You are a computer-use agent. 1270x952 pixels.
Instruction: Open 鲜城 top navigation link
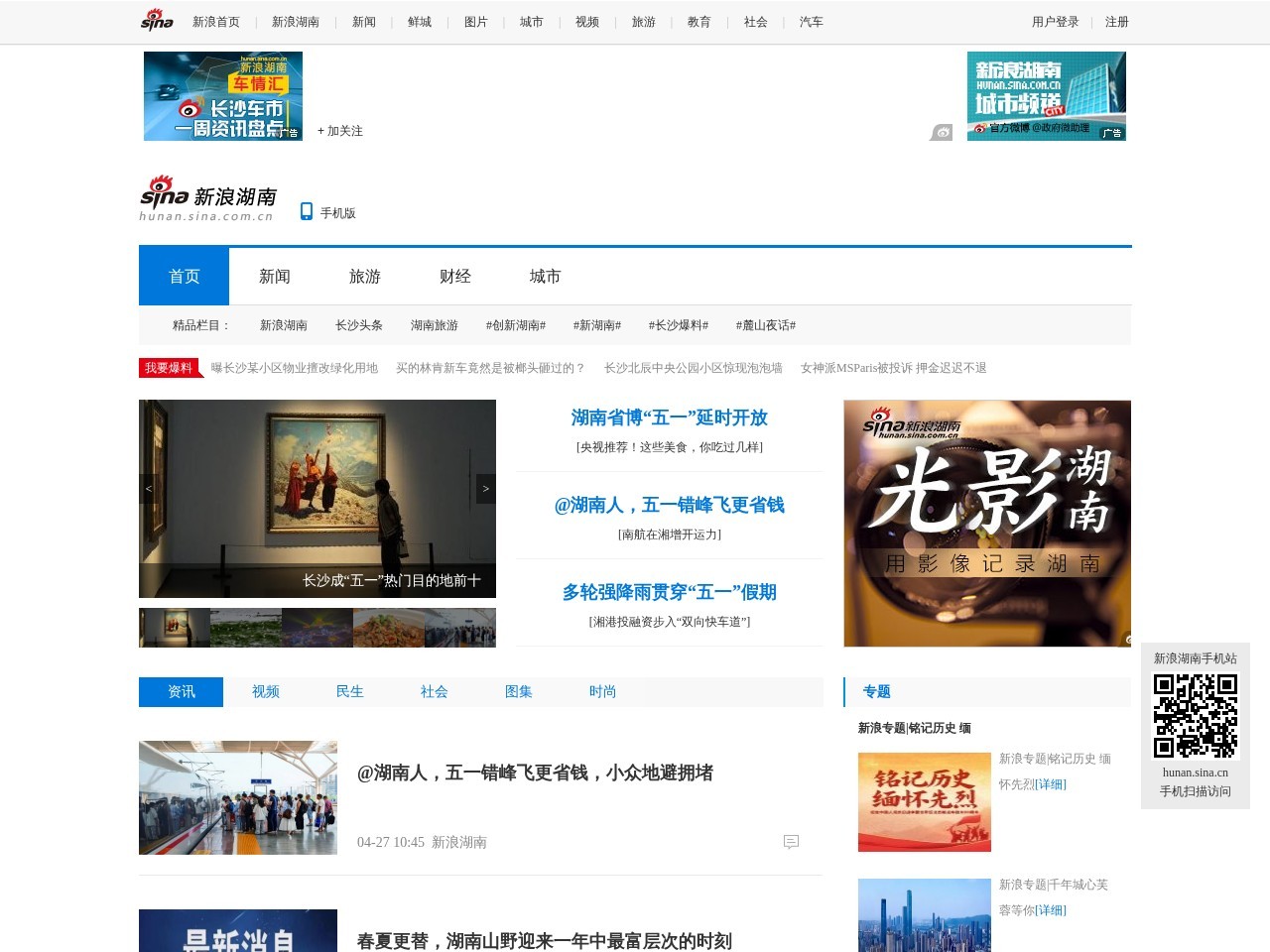pos(420,22)
